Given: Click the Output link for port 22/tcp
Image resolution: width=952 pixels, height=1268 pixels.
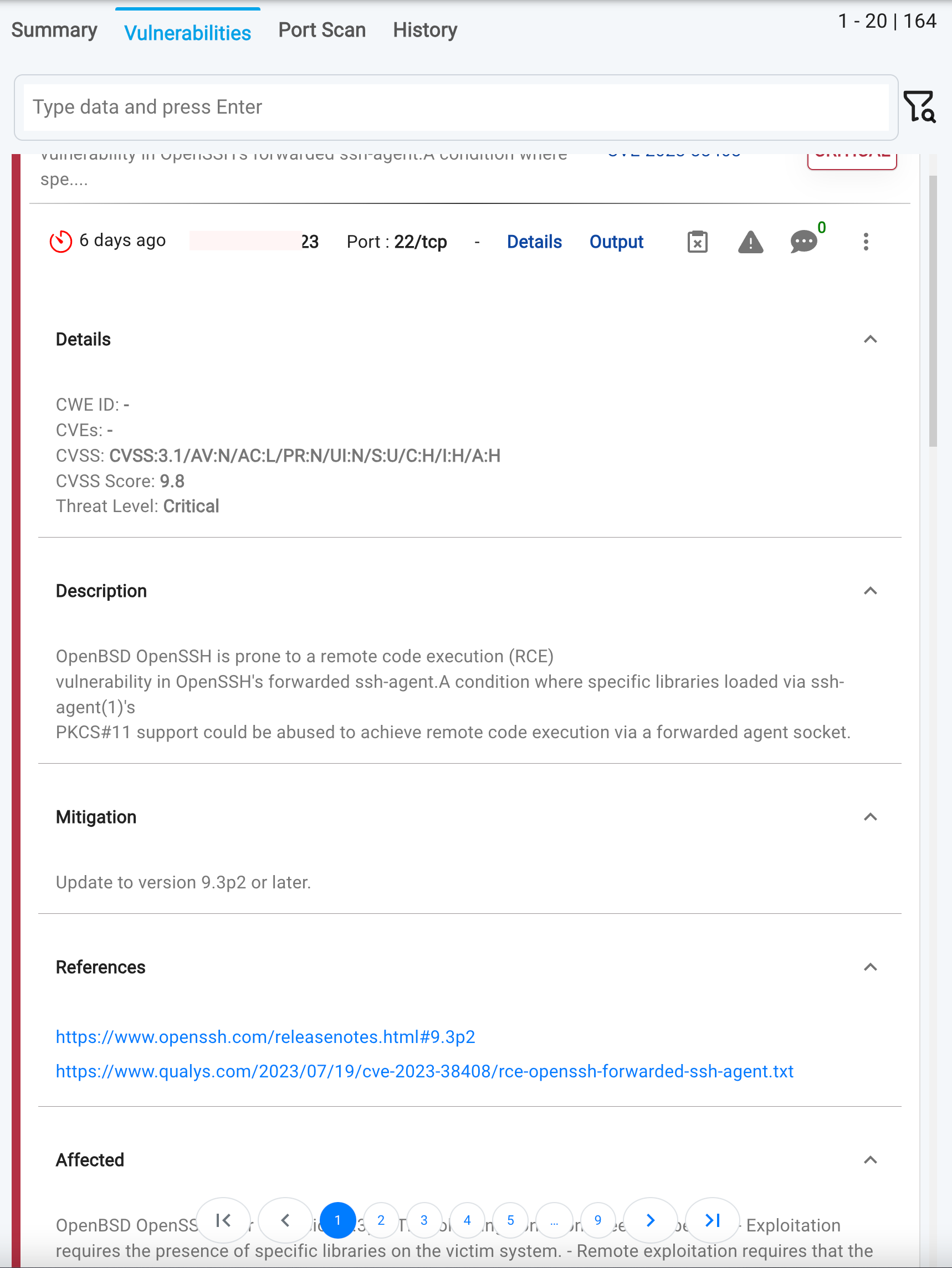Looking at the screenshot, I should pyautogui.click(x=616, y=242).
